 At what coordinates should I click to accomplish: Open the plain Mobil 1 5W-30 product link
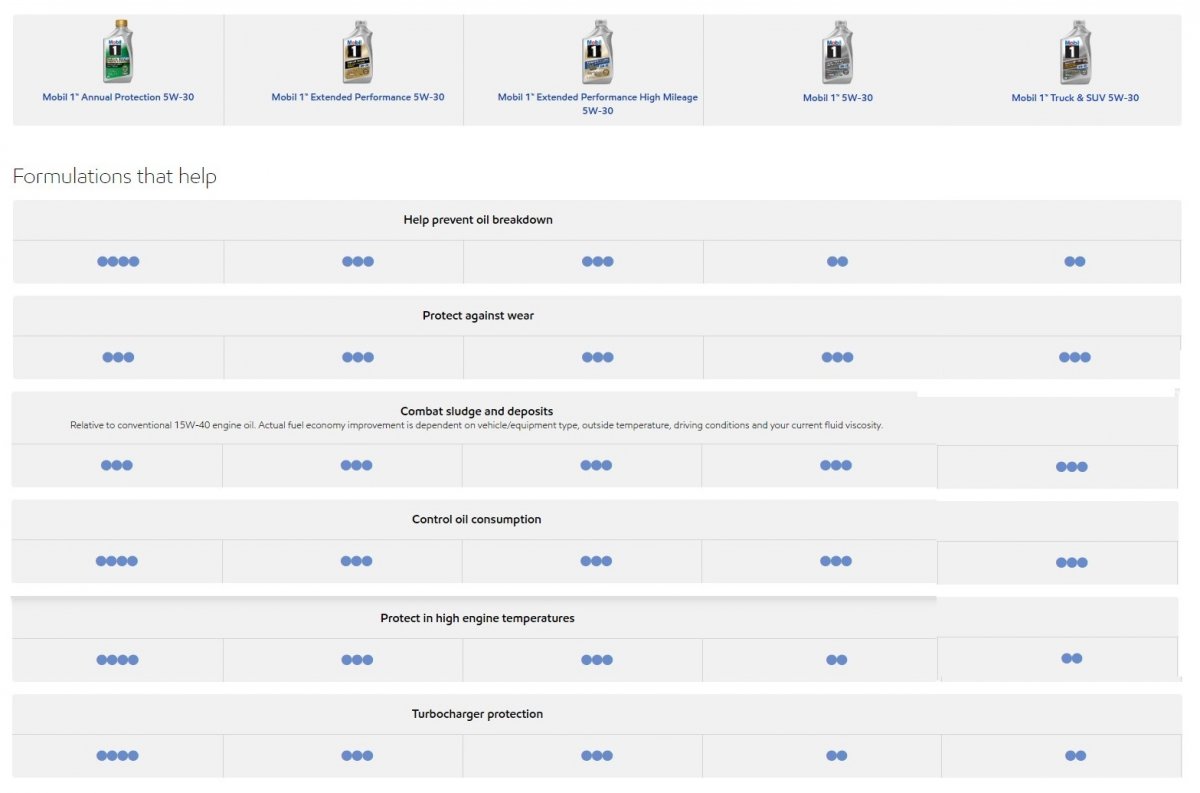837,98
